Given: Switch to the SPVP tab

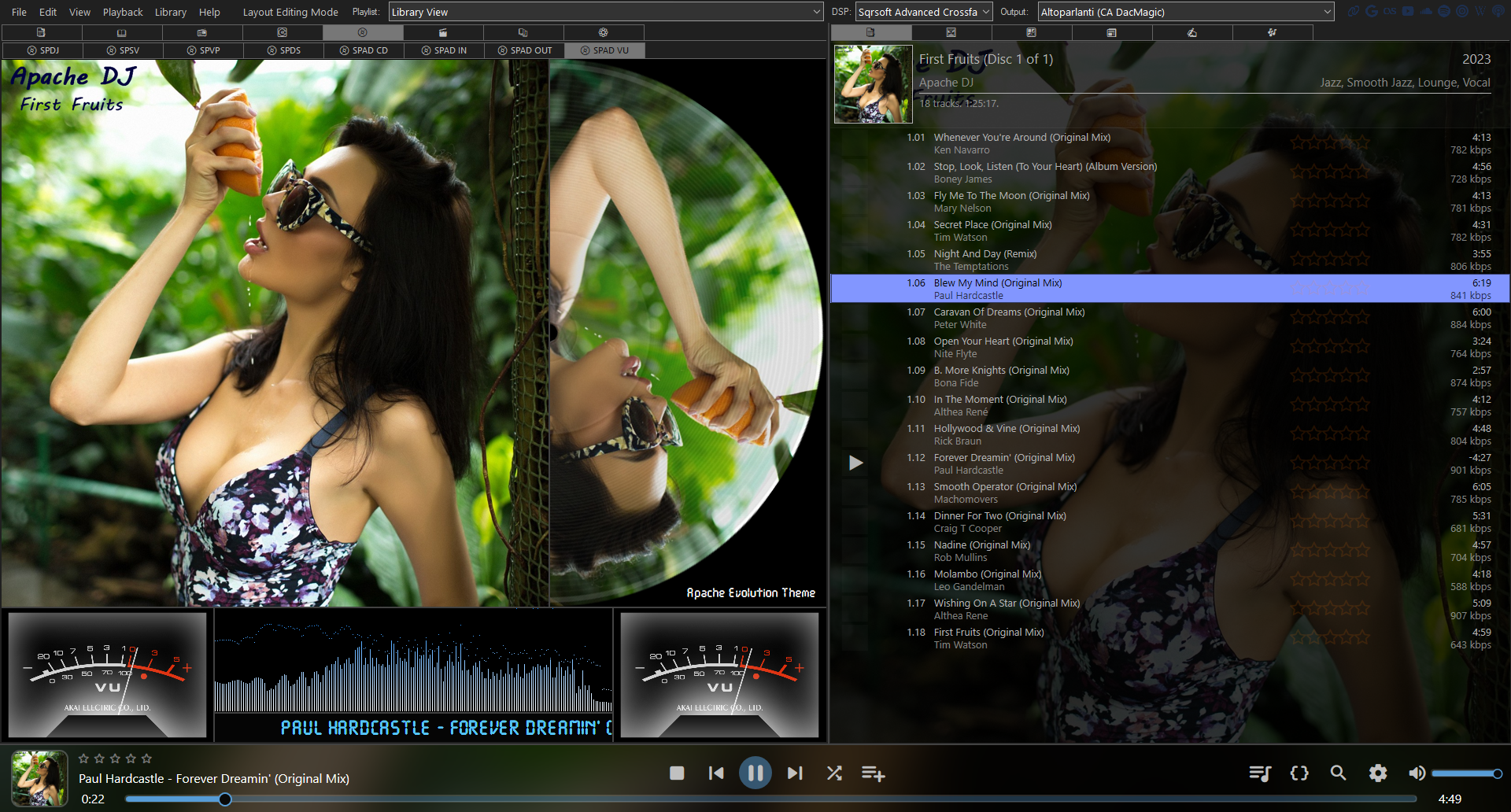Looking at the screenshot, I should pos(203,50).
